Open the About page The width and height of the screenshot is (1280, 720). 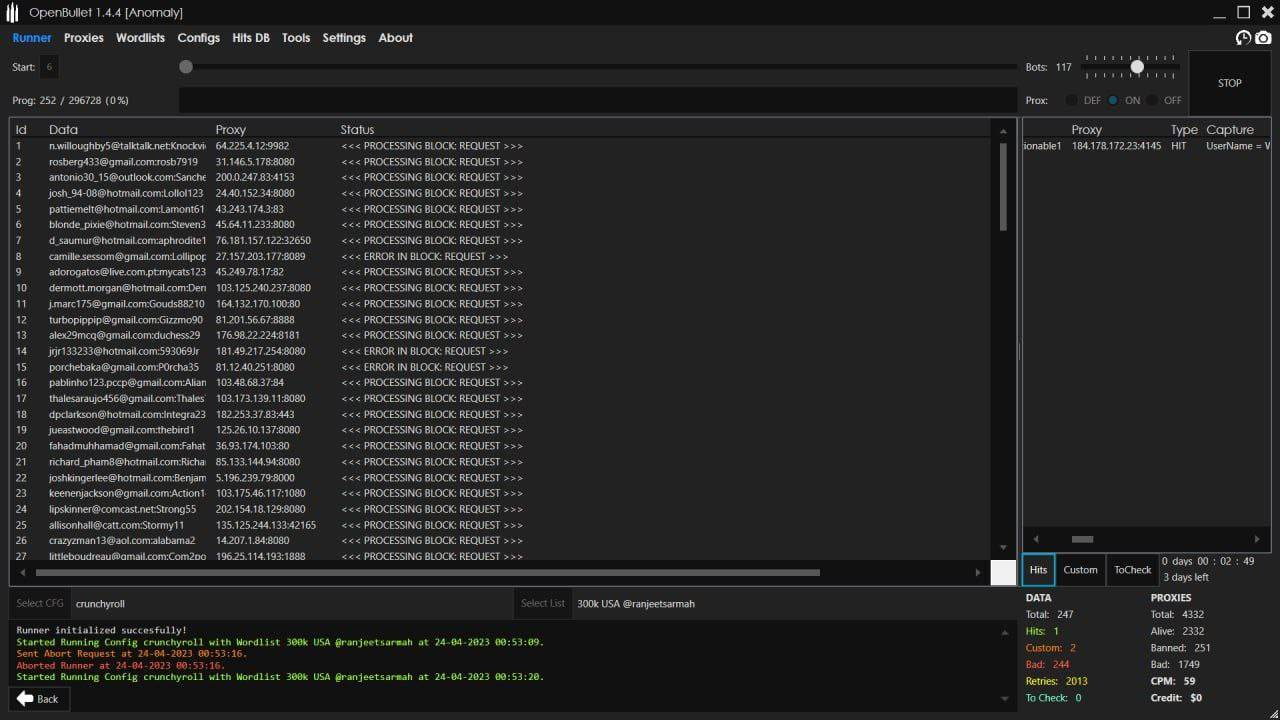[x=395, y=38]
